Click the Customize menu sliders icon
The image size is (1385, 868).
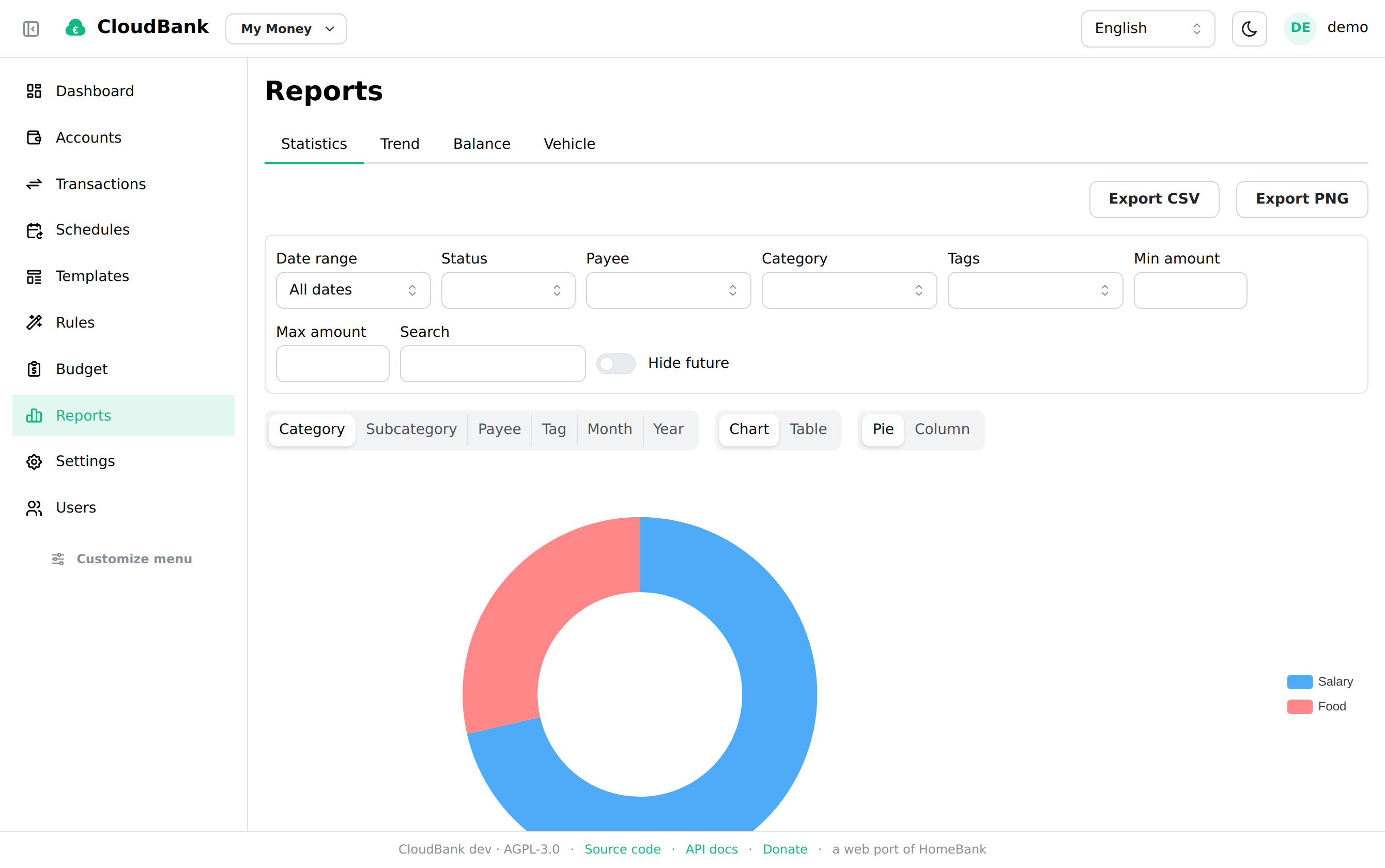(x=58, y=559)
